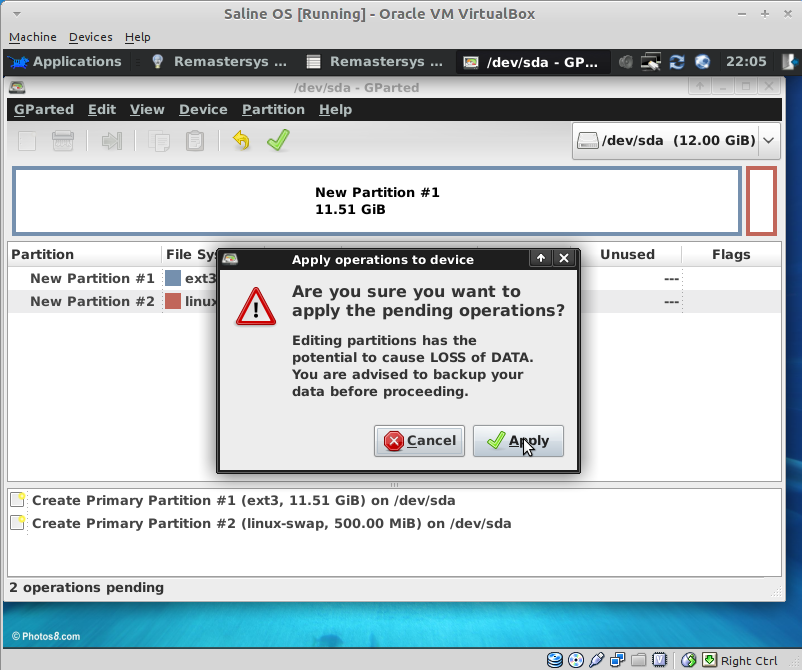This screenshot has height=670, width=802.
Task: Click the Partition column header
Action: (84, 254)
